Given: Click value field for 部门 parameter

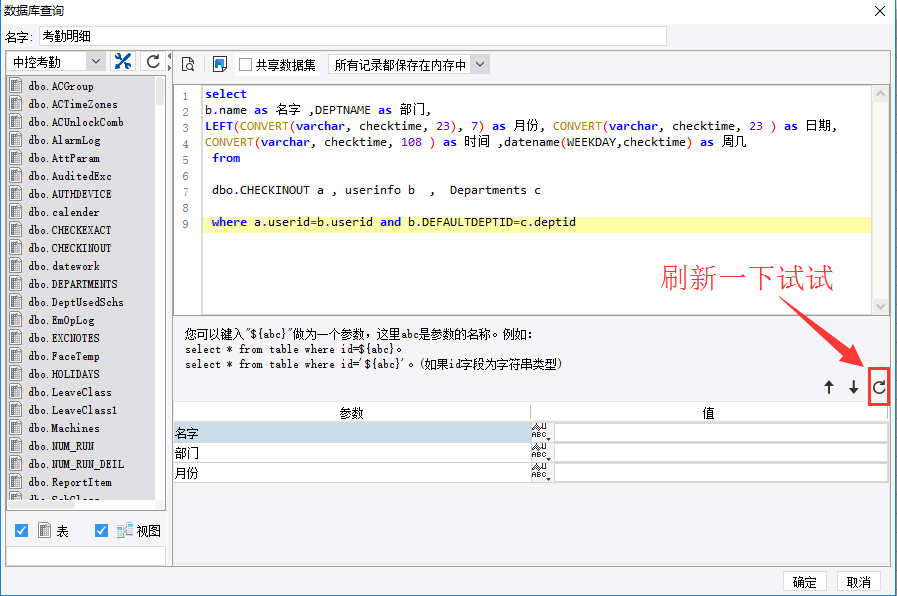Looking at the screenshot, I should point(721,452).
